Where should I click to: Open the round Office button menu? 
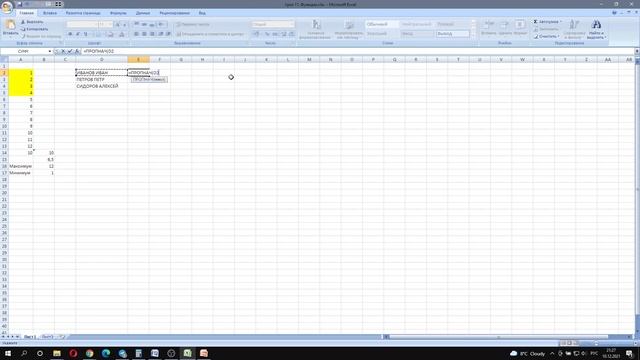(x=7, y=7)
